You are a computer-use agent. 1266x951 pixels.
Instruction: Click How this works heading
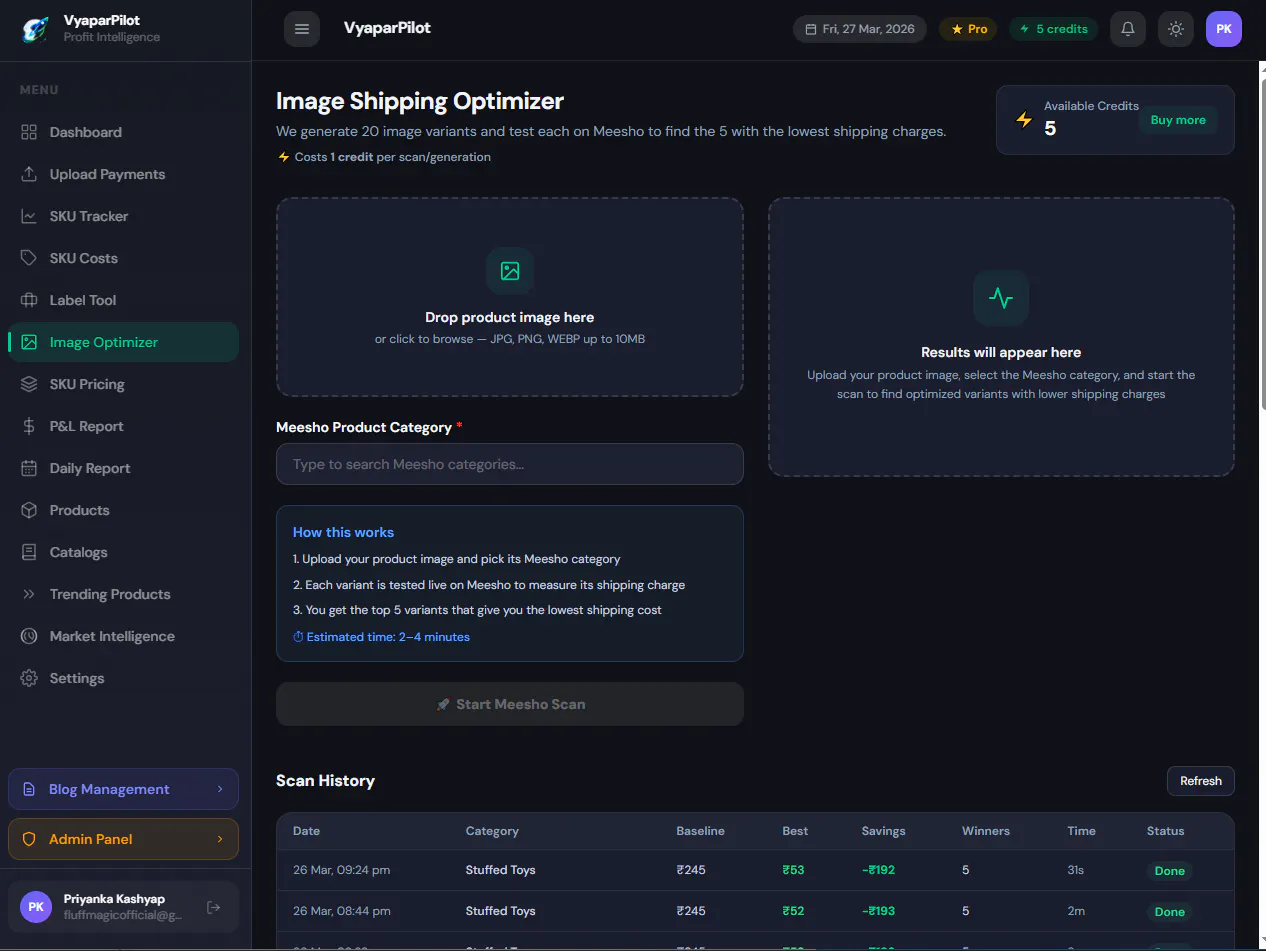point(343,532)
